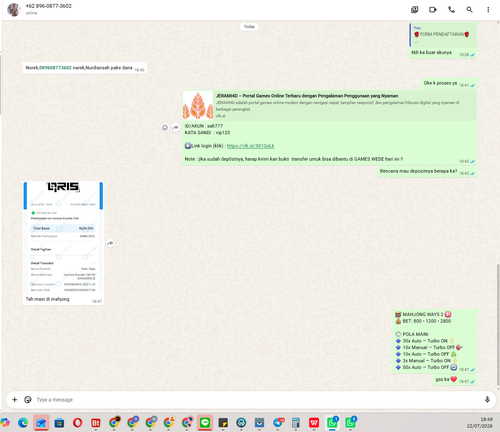Select the MAHJONG WAYS 2 message
Screen dimensions: 500x432
pyautogui.click(x=435, y=341)
